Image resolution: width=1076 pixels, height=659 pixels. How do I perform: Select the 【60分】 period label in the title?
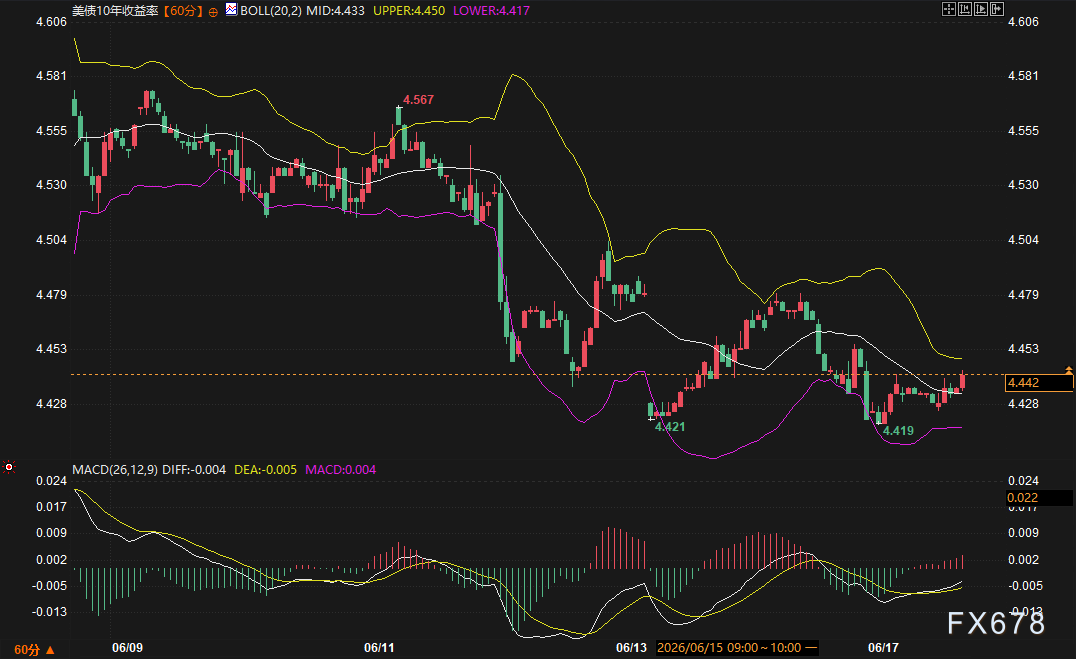184,11
